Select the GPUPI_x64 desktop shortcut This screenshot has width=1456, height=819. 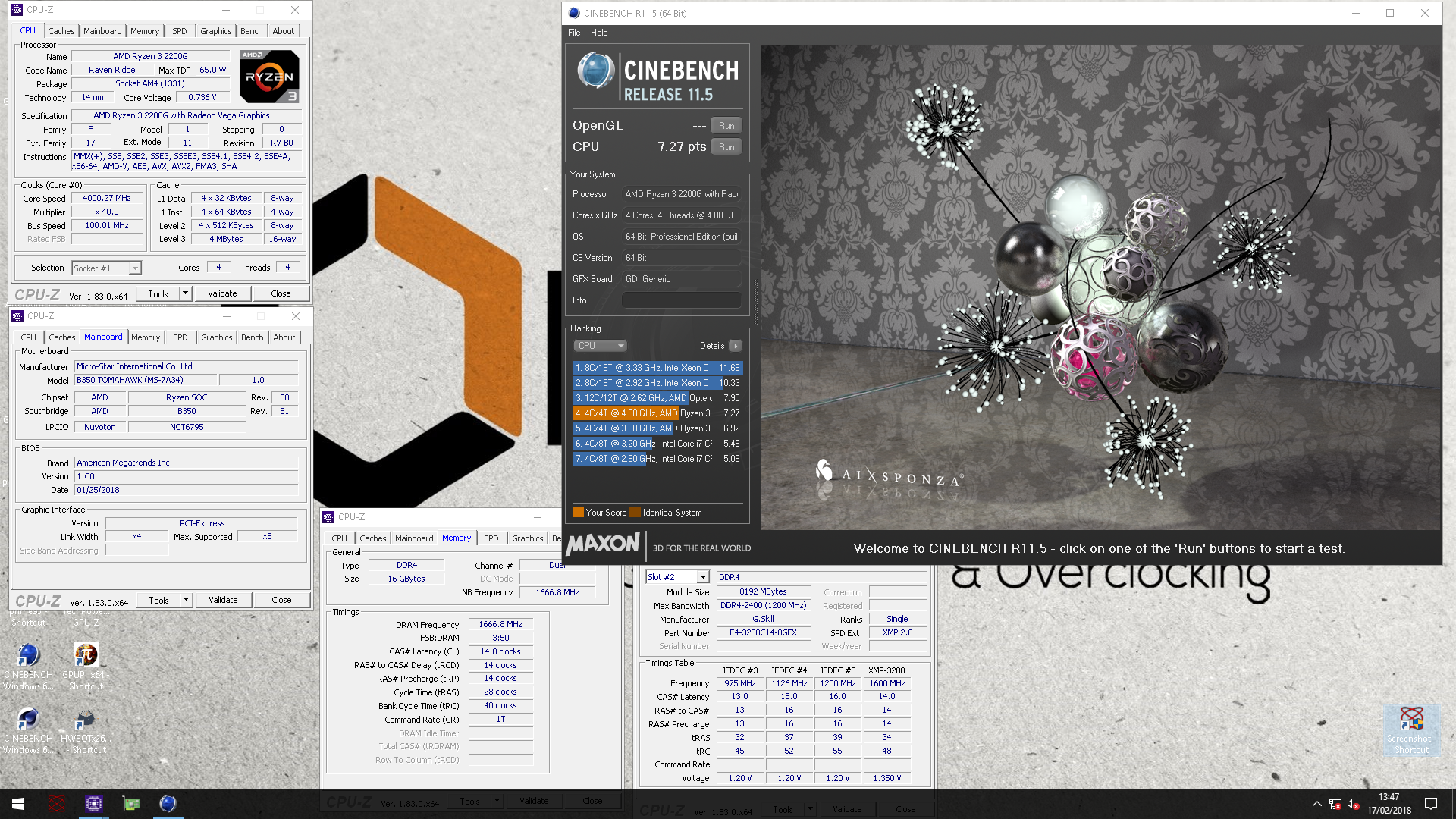pos(86,666)
